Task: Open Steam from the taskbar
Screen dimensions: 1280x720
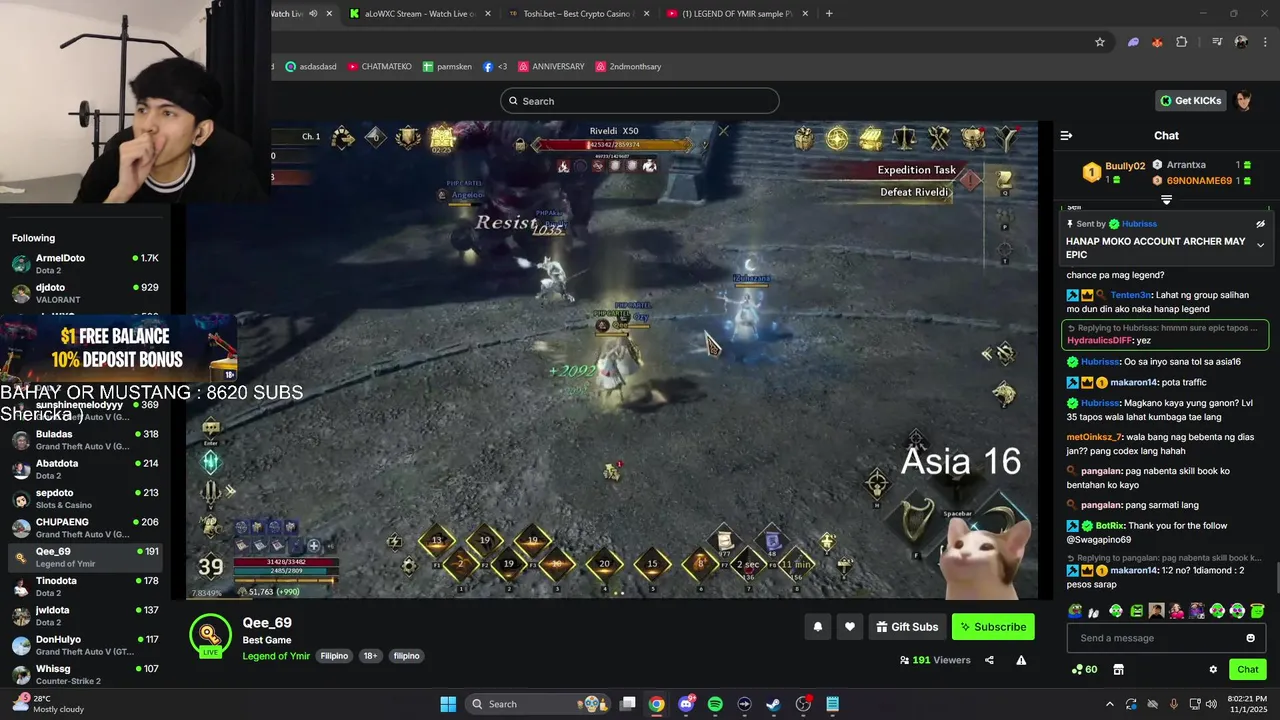Action: coord(773,704)
